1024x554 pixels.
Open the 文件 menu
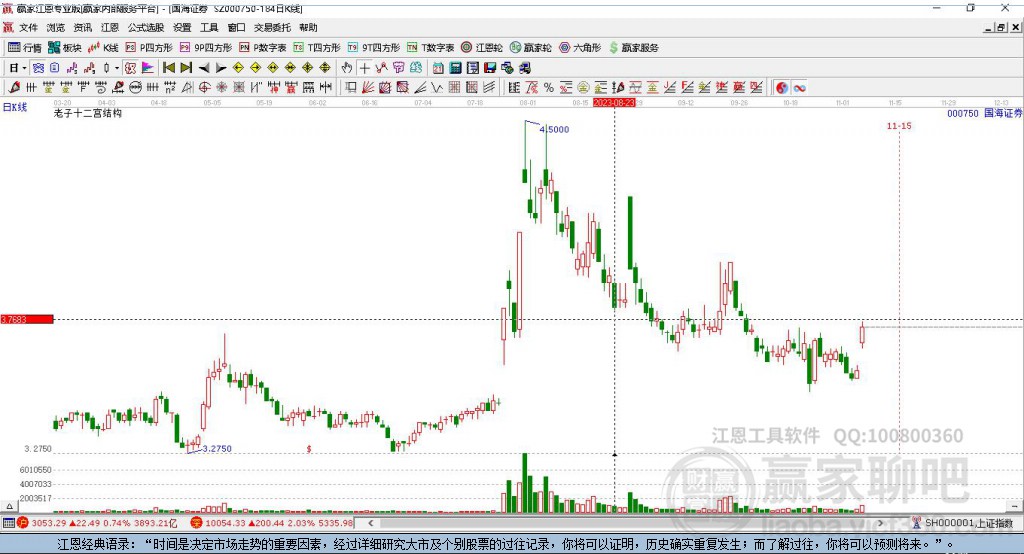tap(28, 27)
